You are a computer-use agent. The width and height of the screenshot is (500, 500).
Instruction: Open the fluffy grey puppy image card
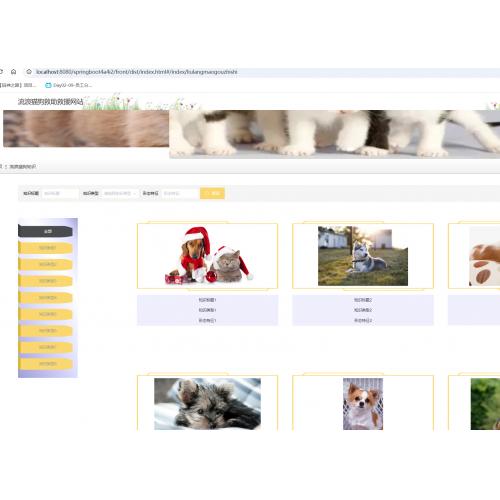point(207,403)
